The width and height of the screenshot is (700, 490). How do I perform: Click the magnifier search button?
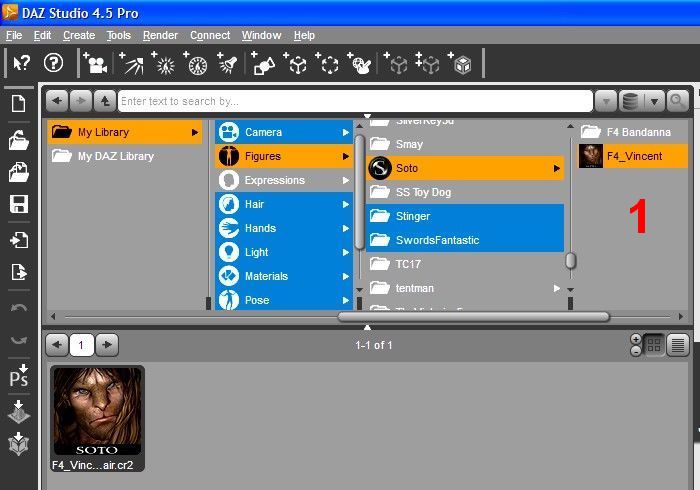coord(678,101)
